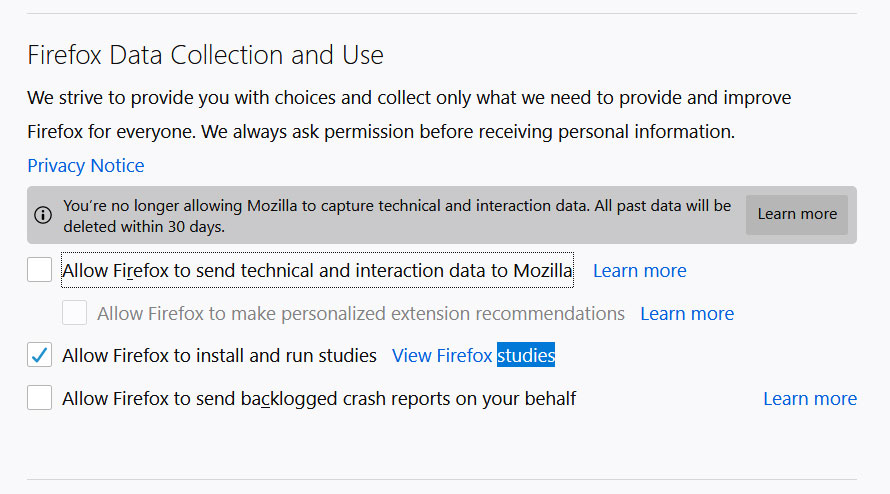Click the backlogged crash reports label text
The height and width of the screenshot is (494, 890).
pos(319,399)
